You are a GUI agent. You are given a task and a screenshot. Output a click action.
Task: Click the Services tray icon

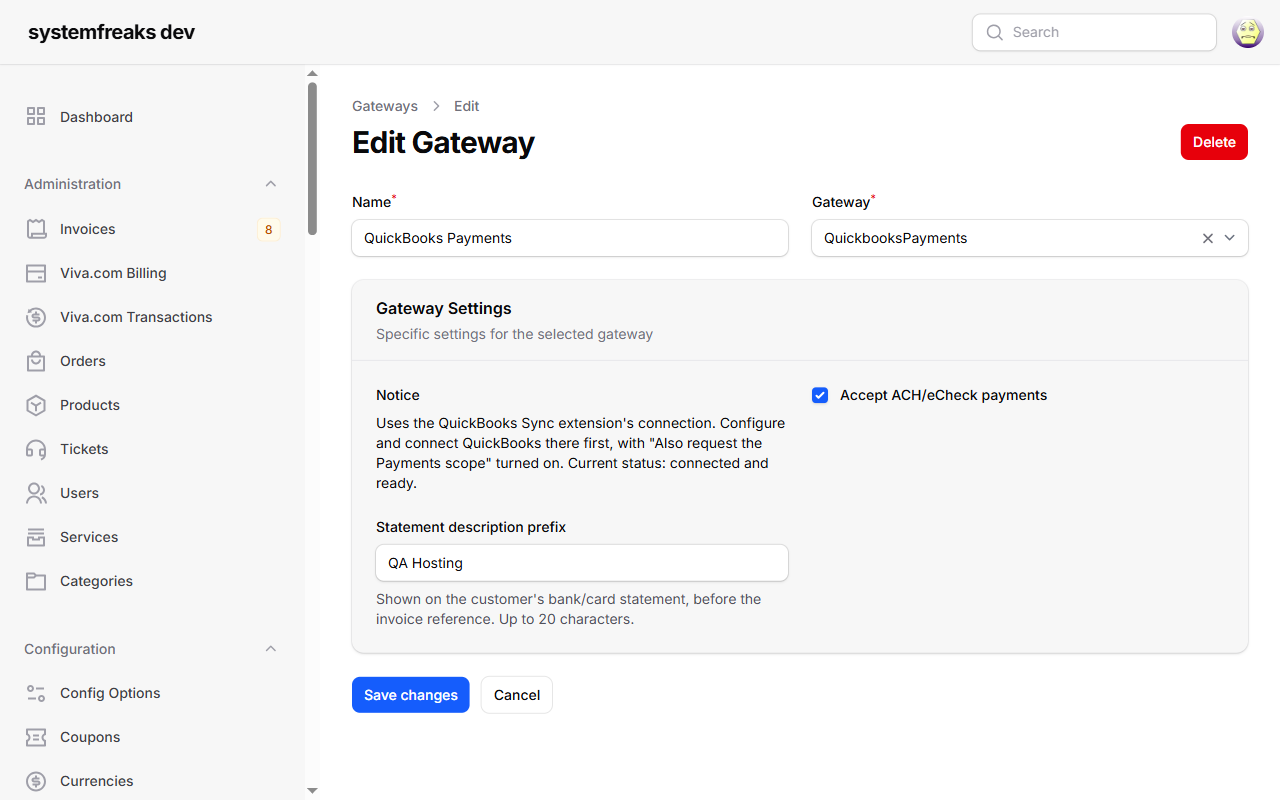coord(36,537)
